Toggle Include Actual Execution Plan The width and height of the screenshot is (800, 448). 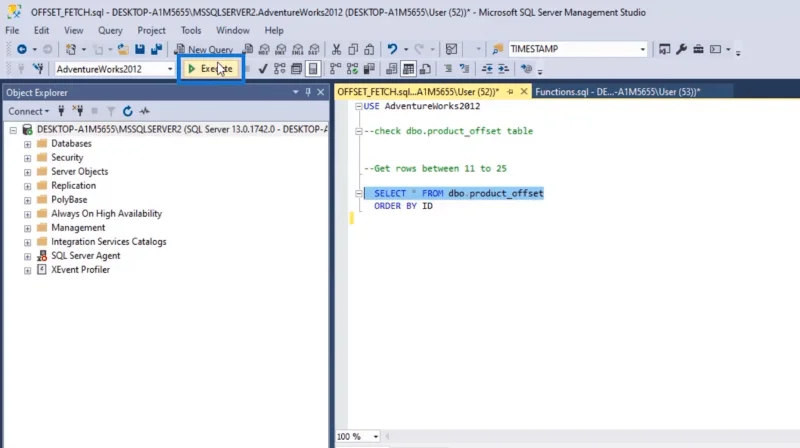335,69
